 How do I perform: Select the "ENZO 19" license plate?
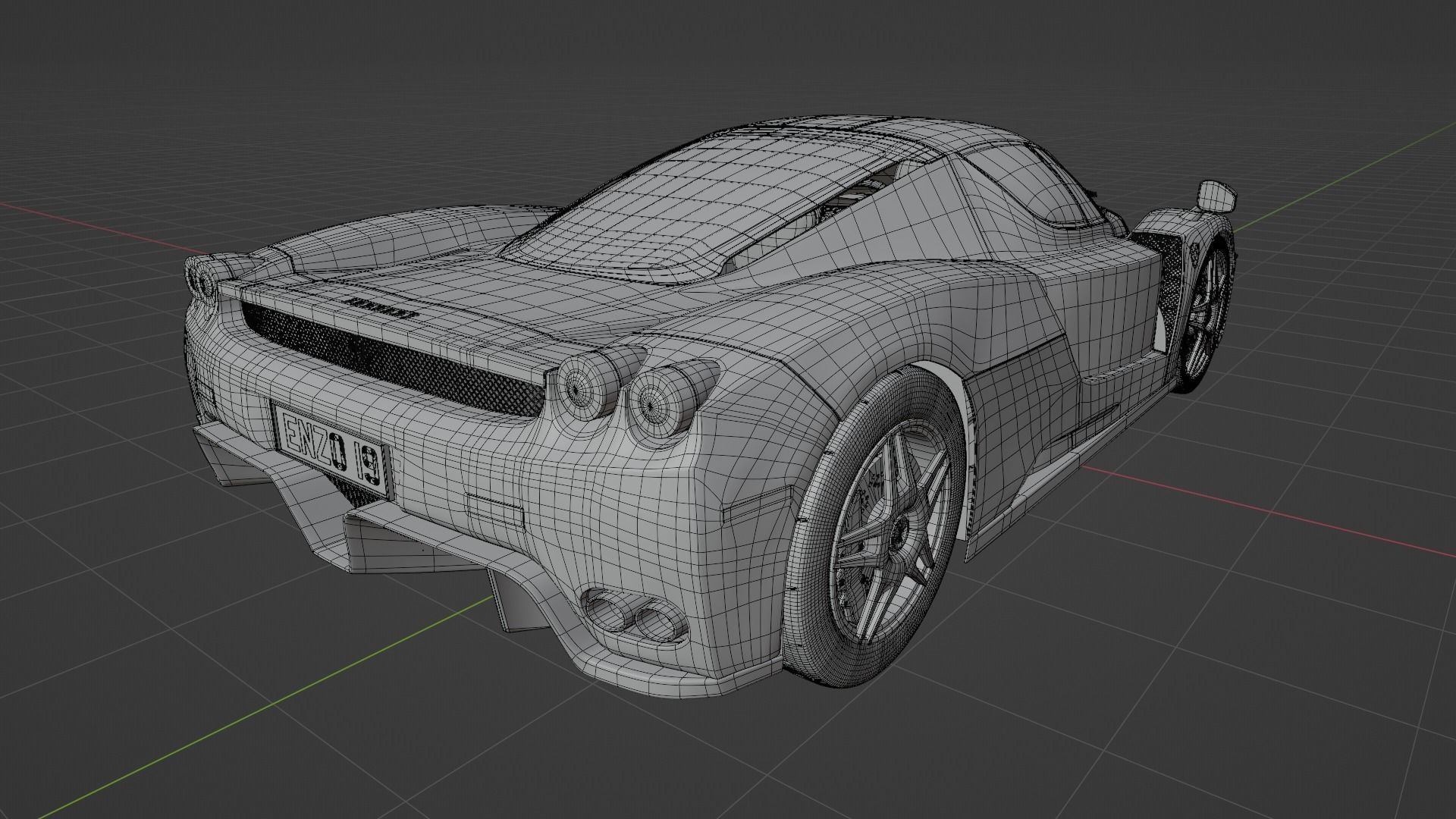click(332, 452)
